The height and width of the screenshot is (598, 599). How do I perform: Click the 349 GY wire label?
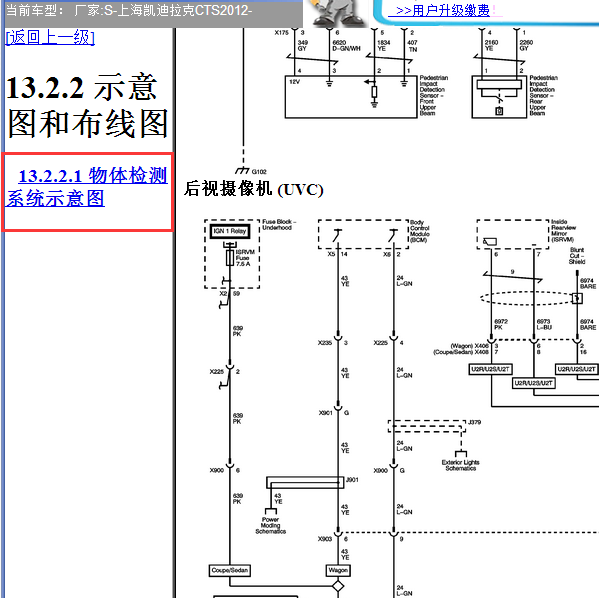pyautogui.click(x=303, y=45)
